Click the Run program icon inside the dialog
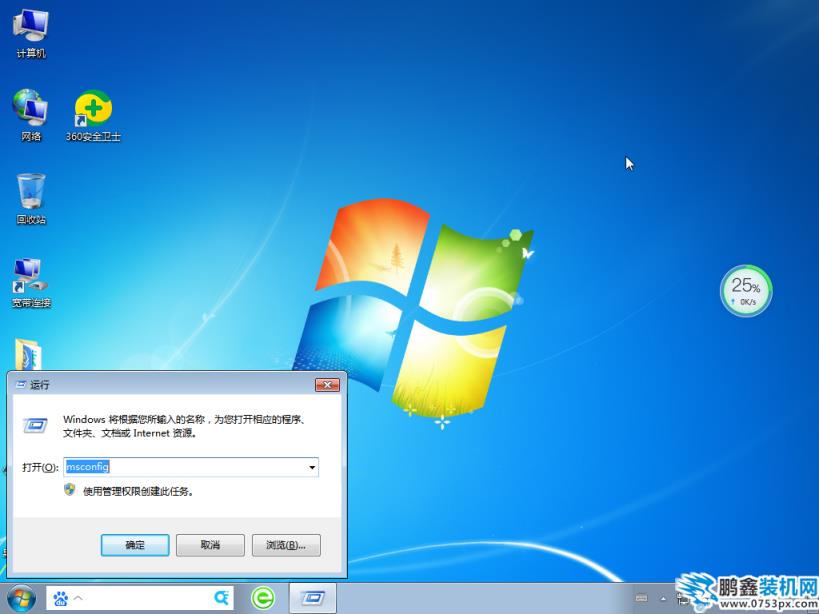Screen dimensions: 819x614 36,425
